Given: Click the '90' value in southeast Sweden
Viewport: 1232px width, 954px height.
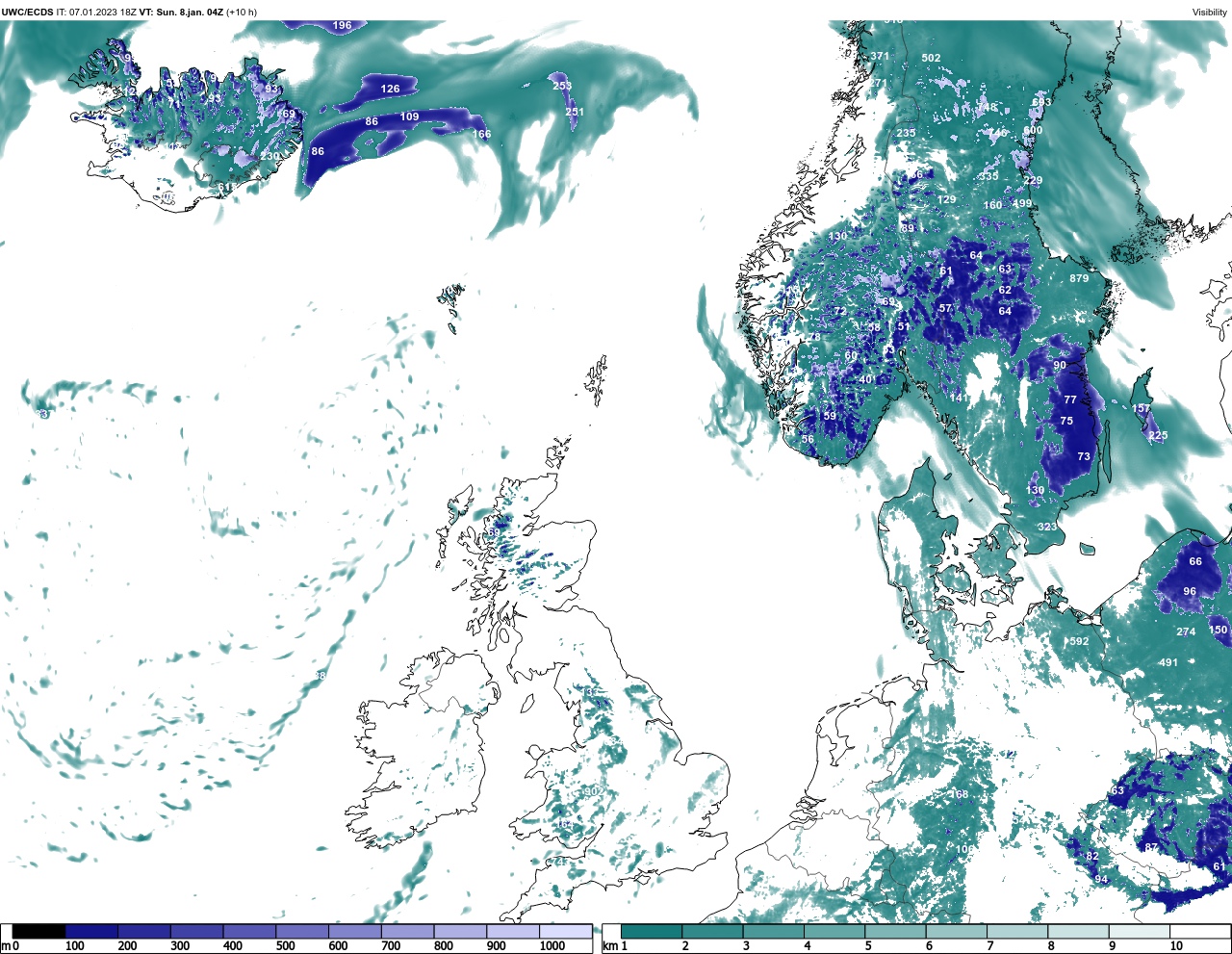Looking at the screenshot, I should click(1060, 365).
